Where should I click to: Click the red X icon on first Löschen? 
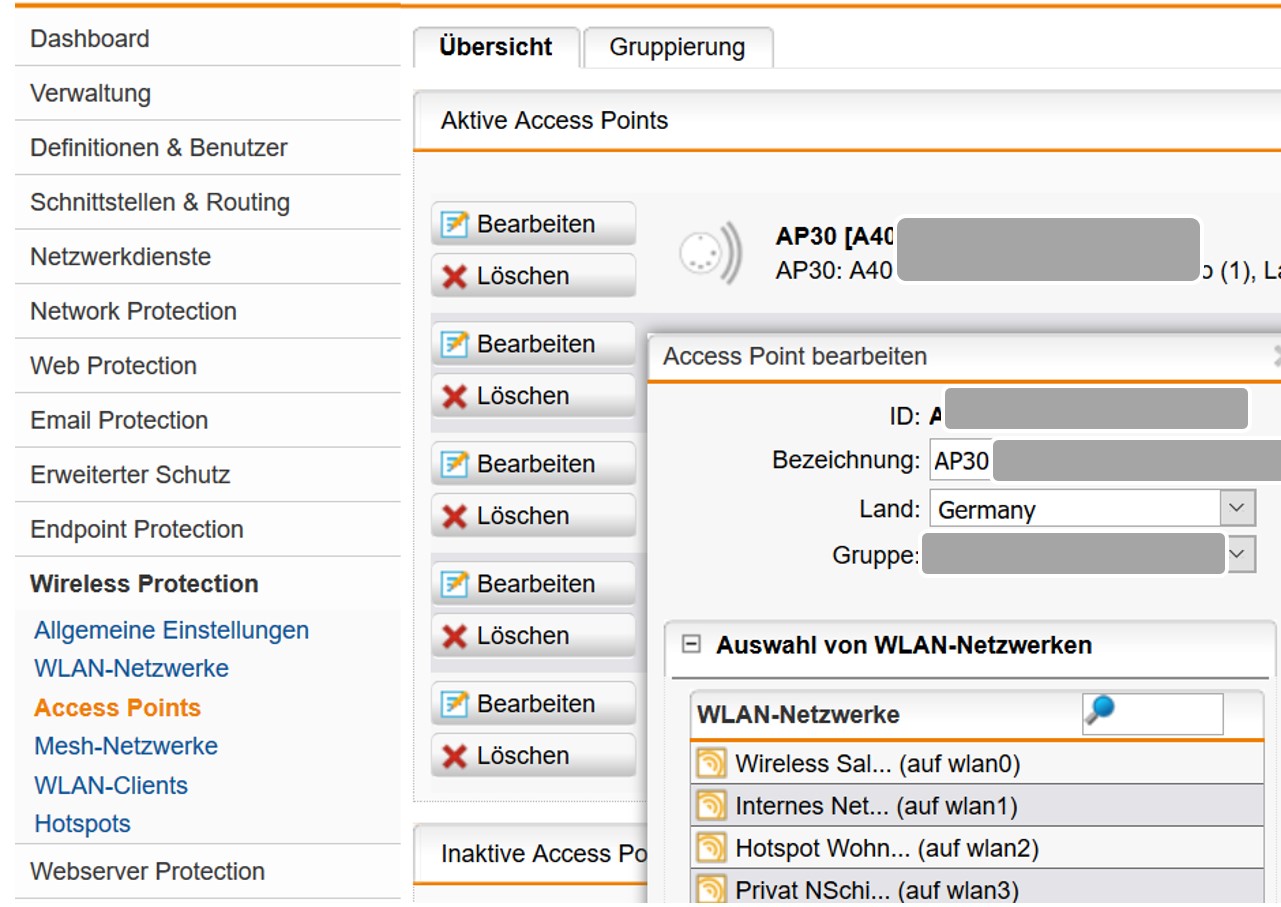point(455,277)
